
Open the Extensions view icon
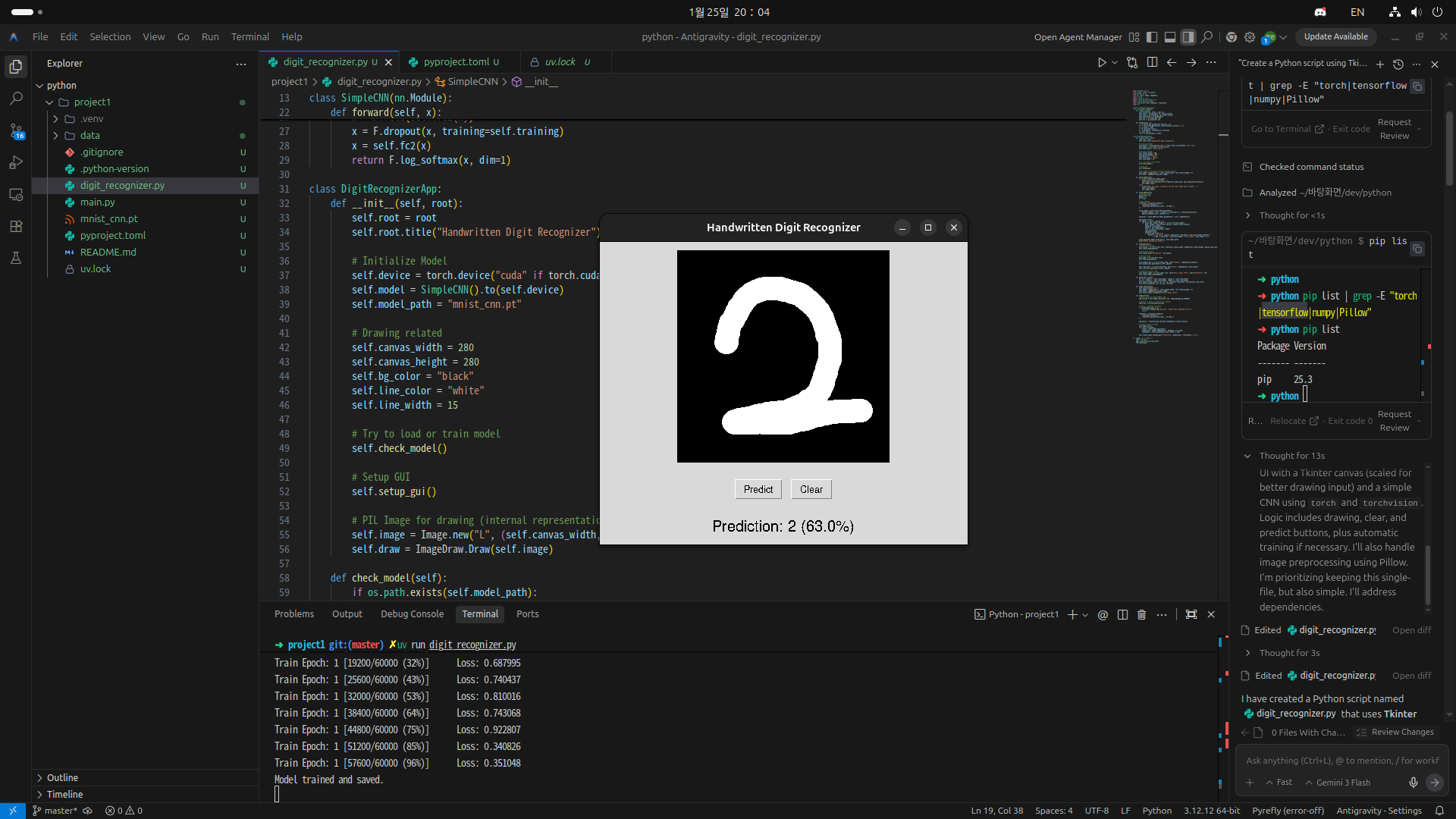[16, 226]
